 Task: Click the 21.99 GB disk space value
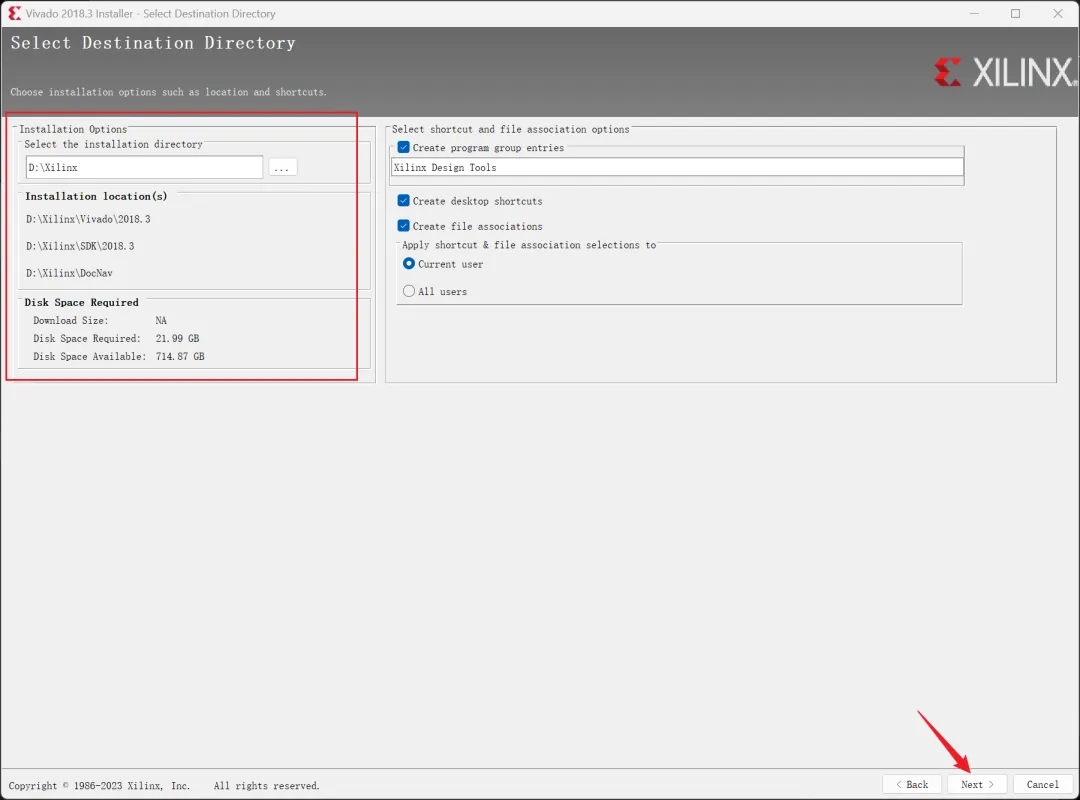coord(177,338)
